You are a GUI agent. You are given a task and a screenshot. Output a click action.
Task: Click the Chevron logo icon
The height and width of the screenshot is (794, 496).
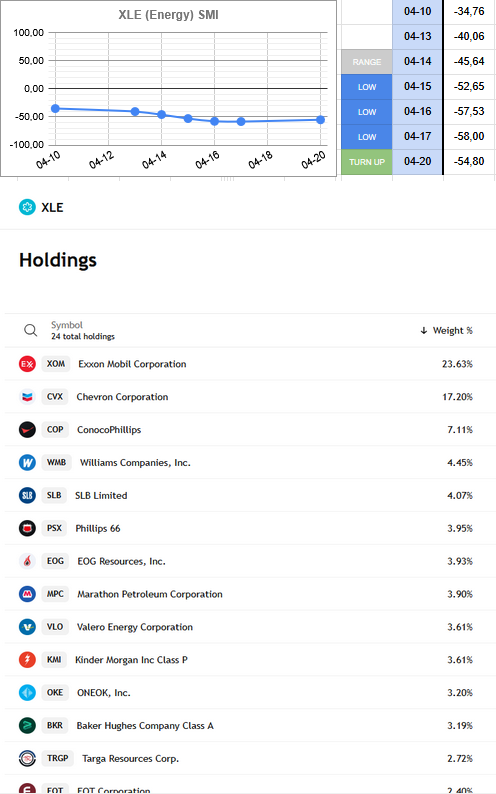coord(27,397)
